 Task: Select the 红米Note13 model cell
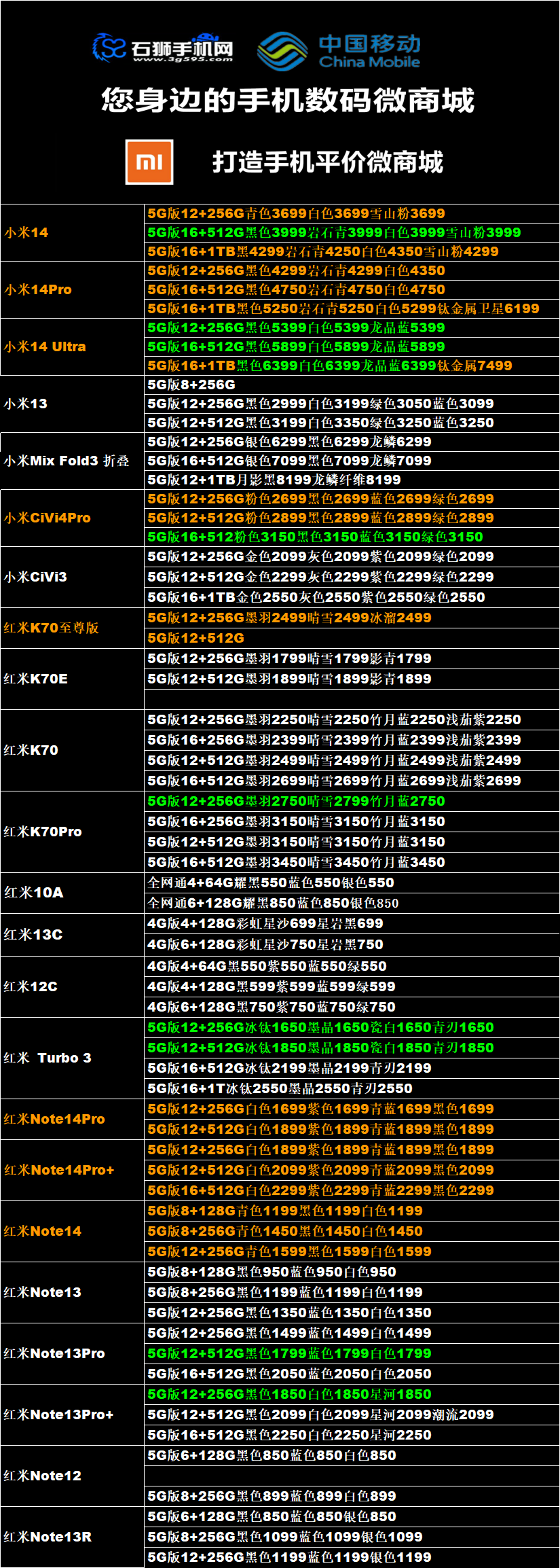[x=72, y=1292]
